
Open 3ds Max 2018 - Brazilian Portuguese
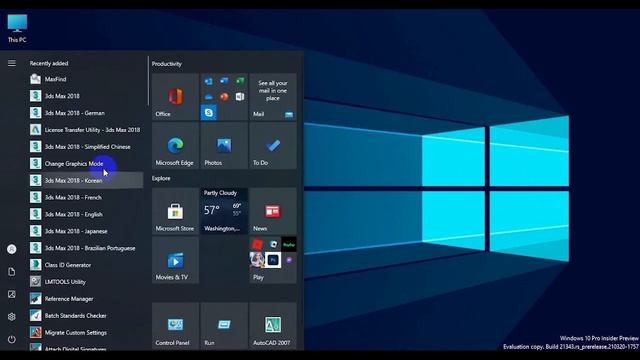(x=86, y=248)
